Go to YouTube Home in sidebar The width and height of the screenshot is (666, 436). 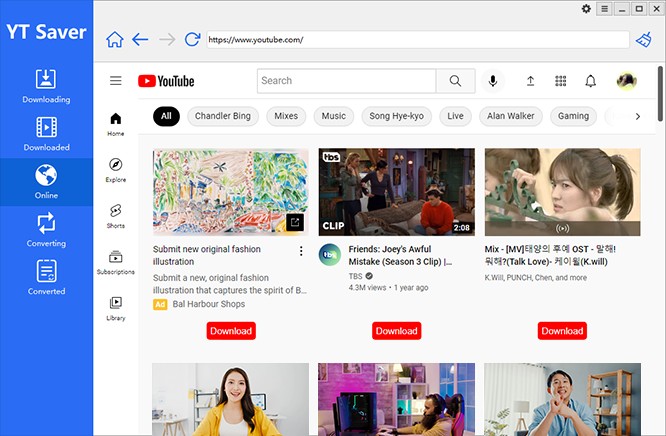(x=116, y=124)
